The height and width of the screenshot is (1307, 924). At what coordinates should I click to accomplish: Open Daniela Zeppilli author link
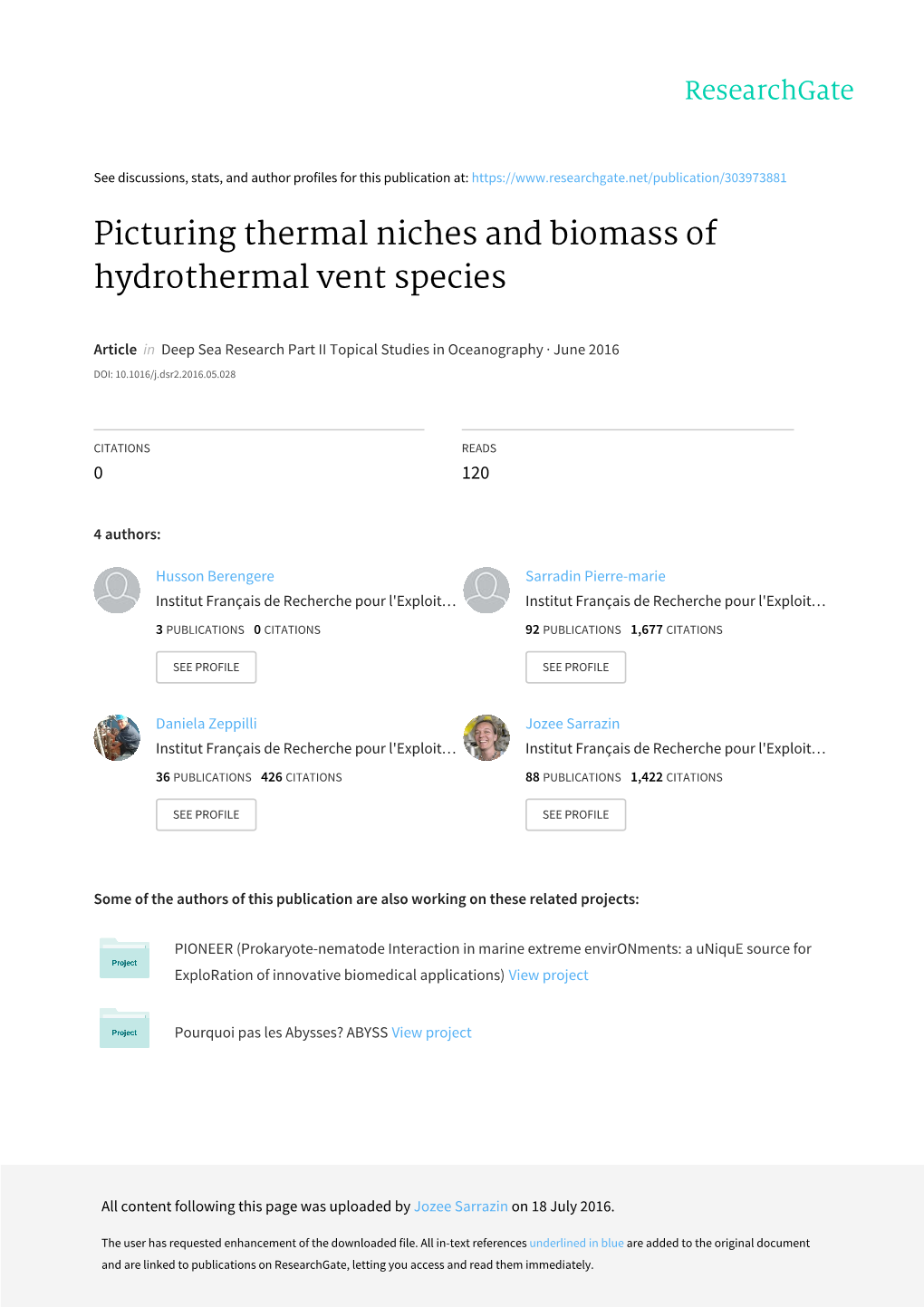pyautogui.click(x=207, y=724)
